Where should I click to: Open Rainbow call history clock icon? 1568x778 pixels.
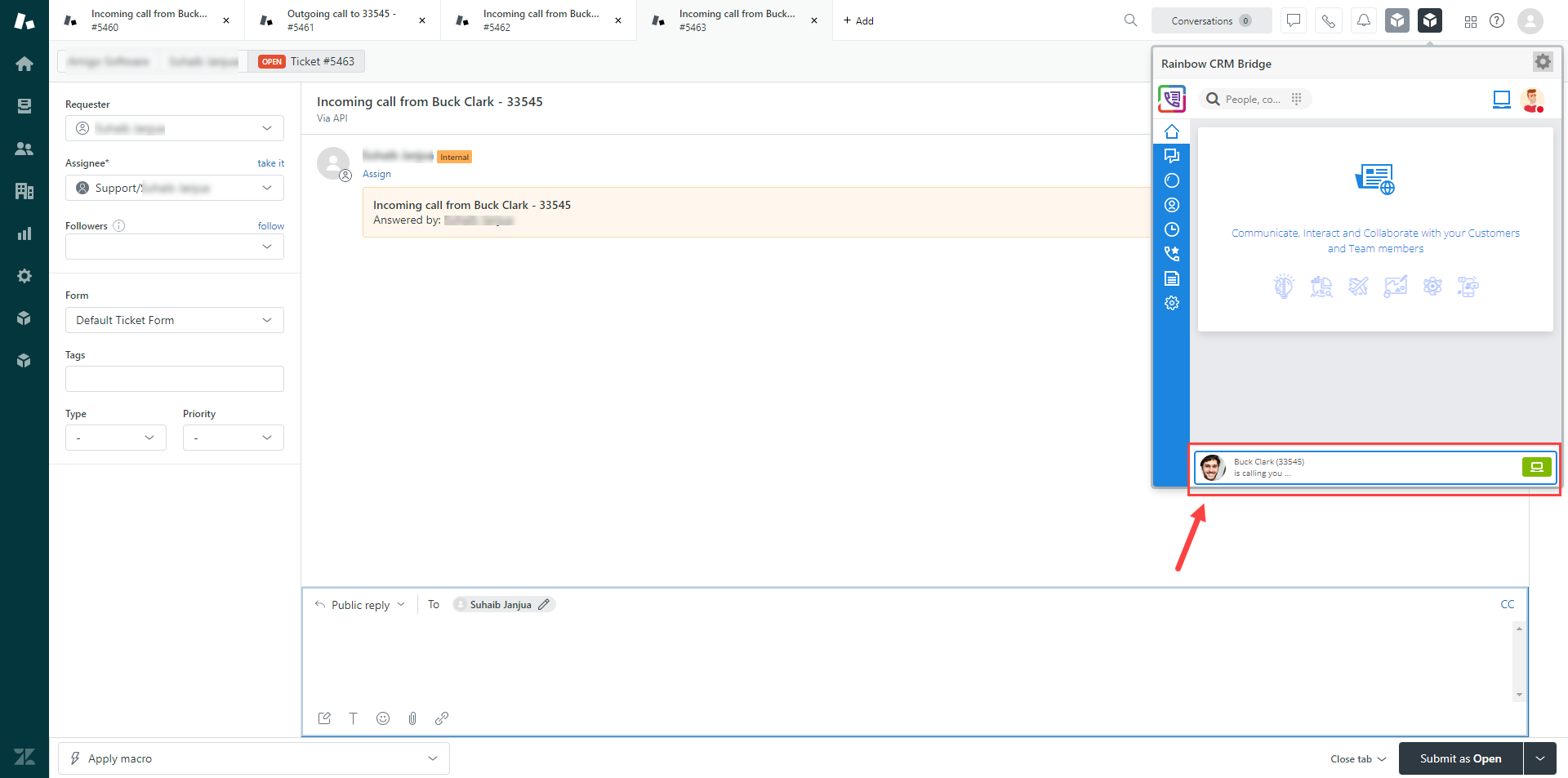pyautogui.click(x=1172, y=229)
